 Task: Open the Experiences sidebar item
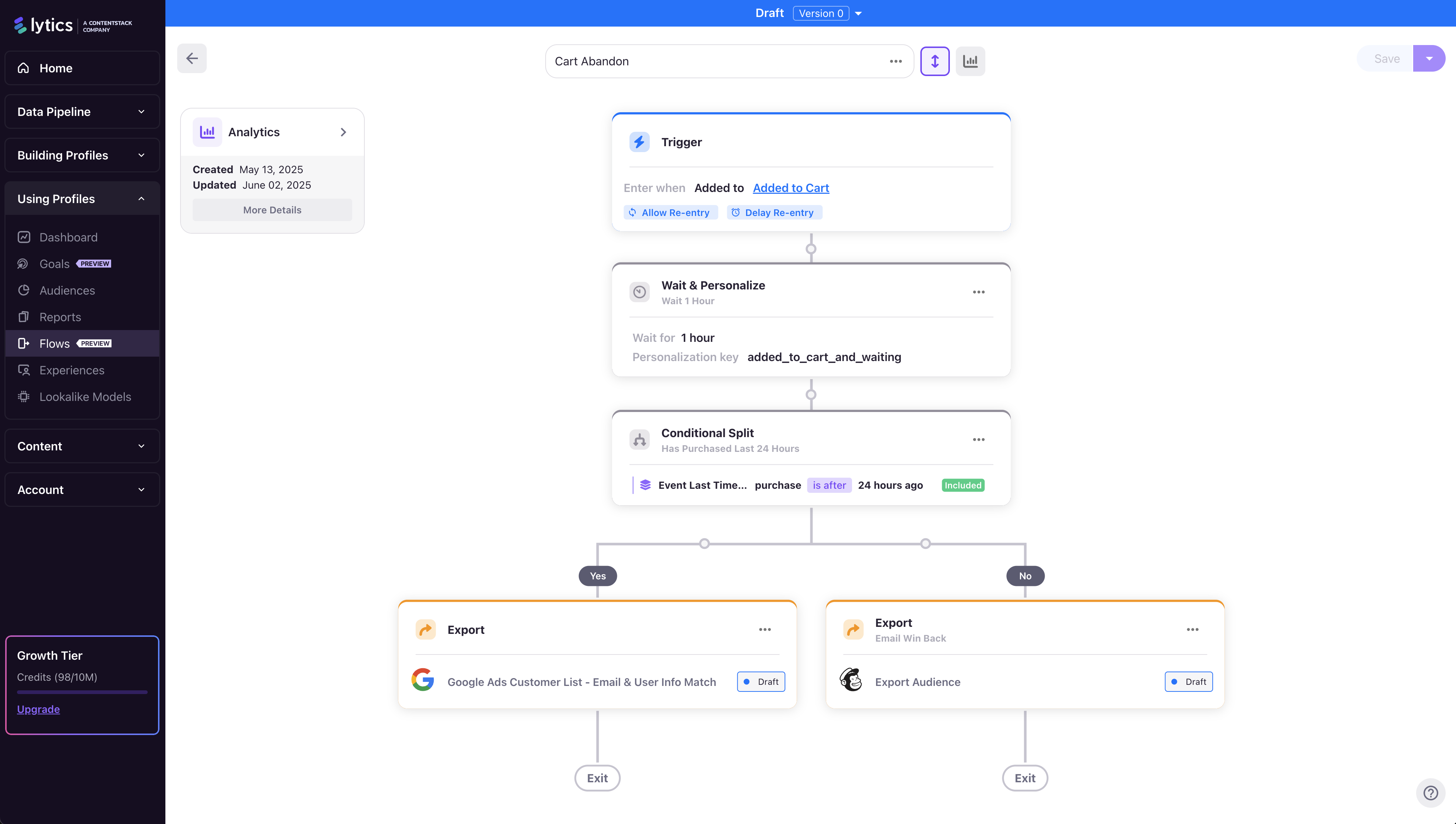[x=72, y=370]
